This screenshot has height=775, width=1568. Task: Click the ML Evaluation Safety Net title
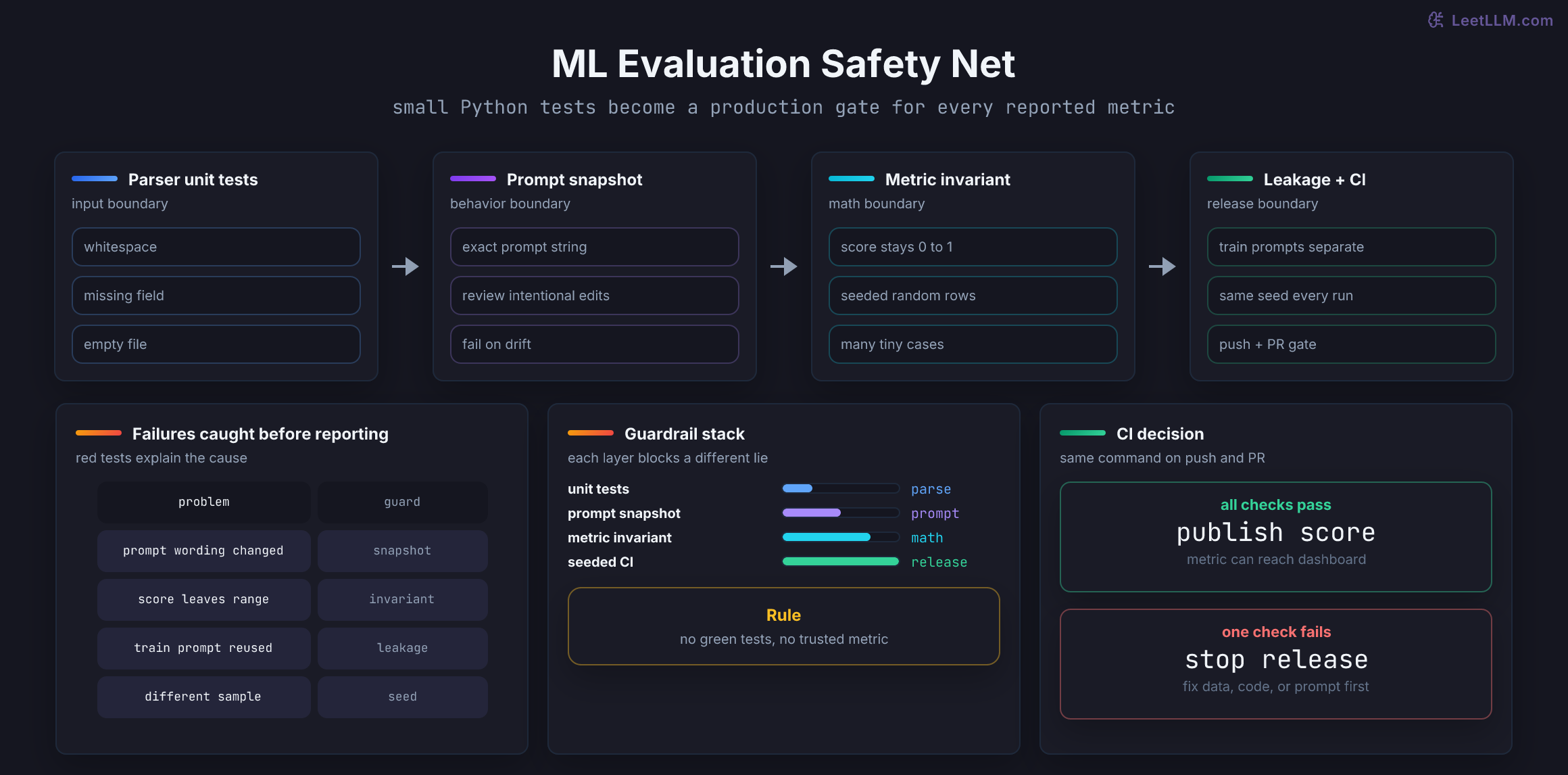click(783, 64)
